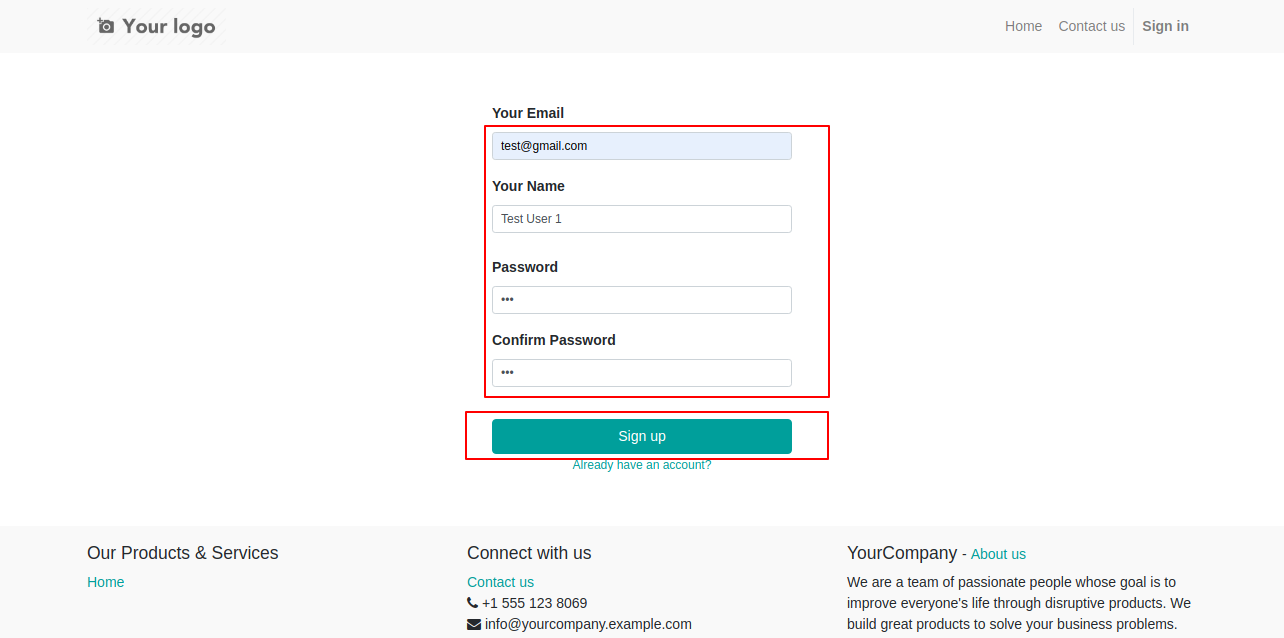Click the footer Contact us link
Viewport: 1284px width, 638px height.
coord(500,582)
